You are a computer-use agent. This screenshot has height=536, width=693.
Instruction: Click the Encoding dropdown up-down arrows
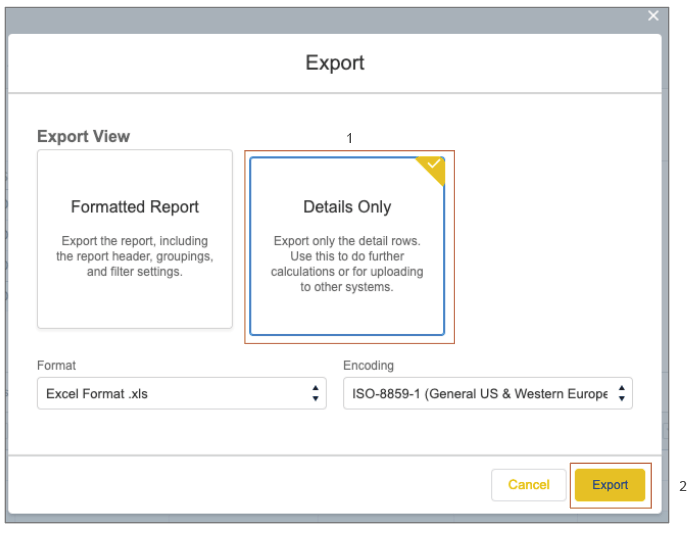tap(621, 393)
